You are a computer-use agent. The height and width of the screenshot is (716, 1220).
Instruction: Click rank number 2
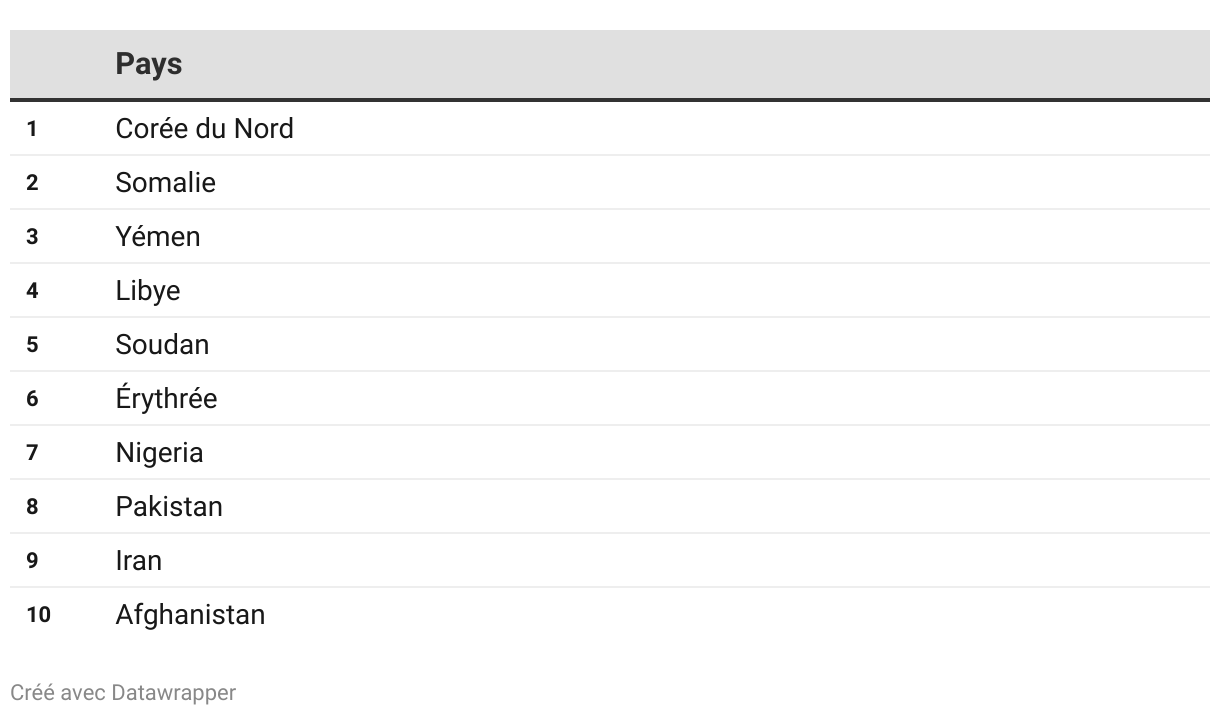32,183
